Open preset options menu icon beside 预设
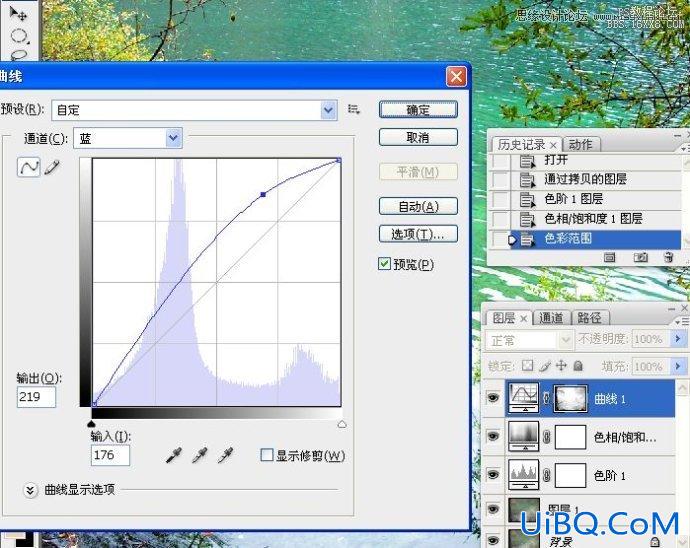 tap(353, 109)
